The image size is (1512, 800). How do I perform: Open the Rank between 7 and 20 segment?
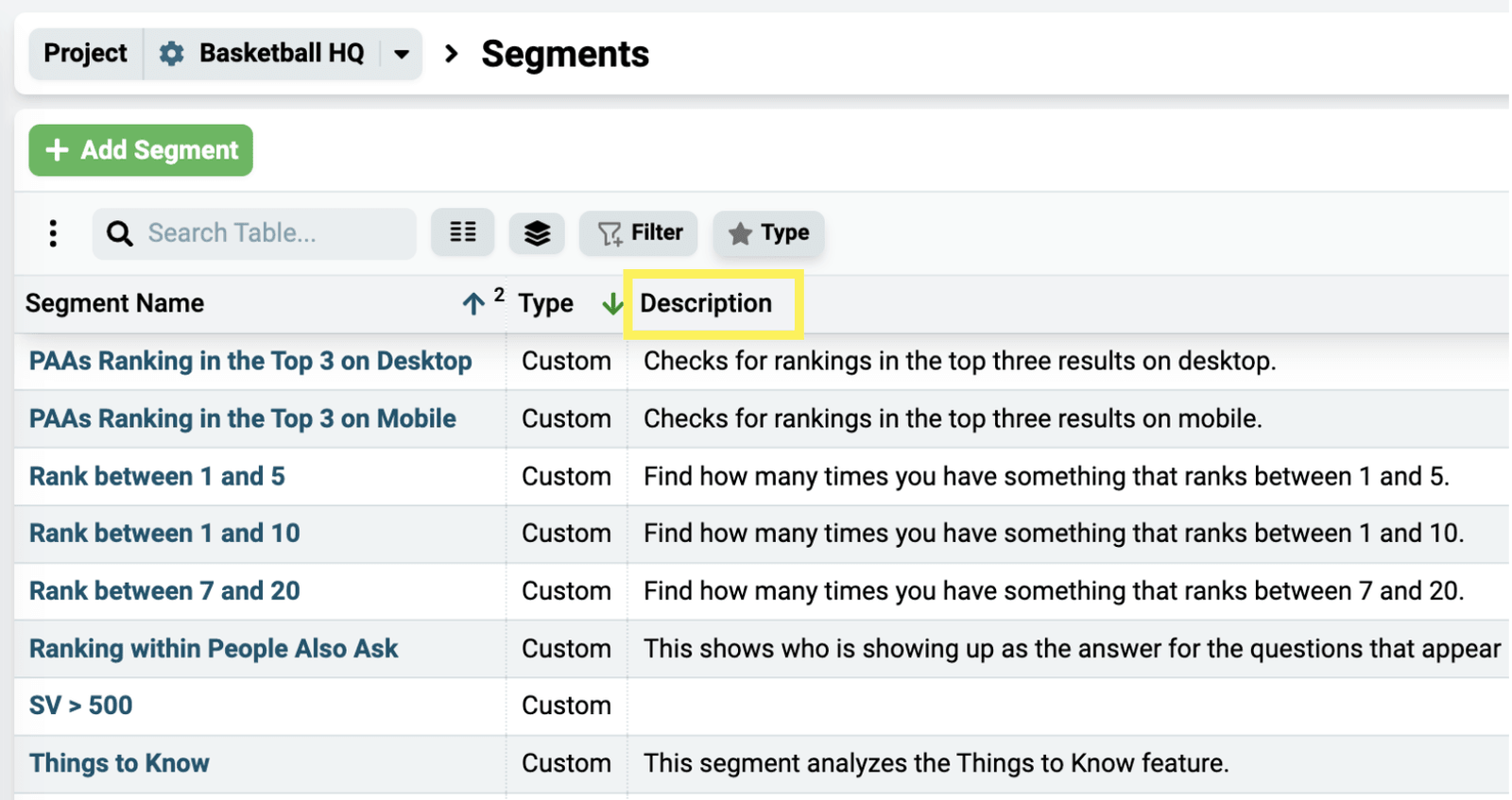(x=164, y=590)
